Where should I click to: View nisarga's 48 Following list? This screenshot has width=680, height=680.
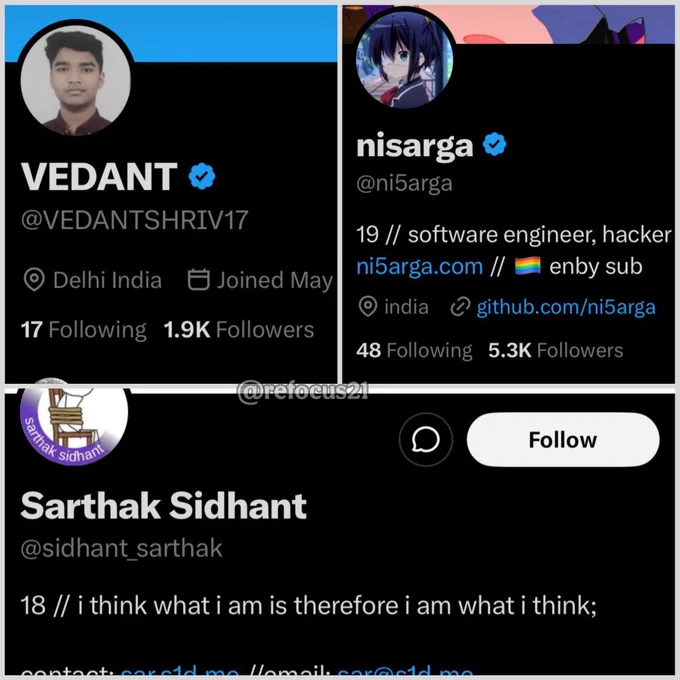414,350
